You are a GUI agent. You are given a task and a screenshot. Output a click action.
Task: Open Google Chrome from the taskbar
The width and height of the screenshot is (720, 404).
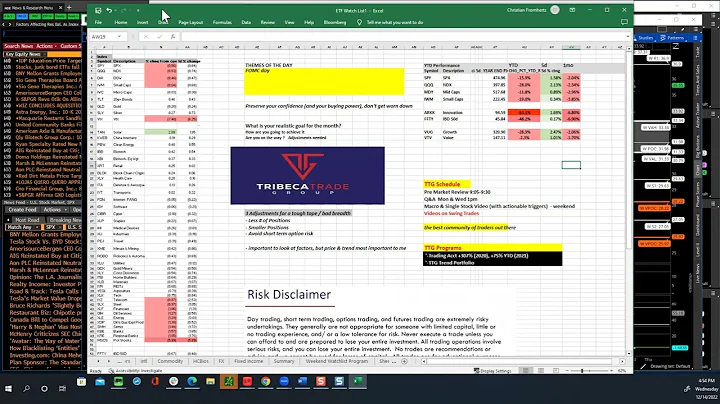point(265,382)
